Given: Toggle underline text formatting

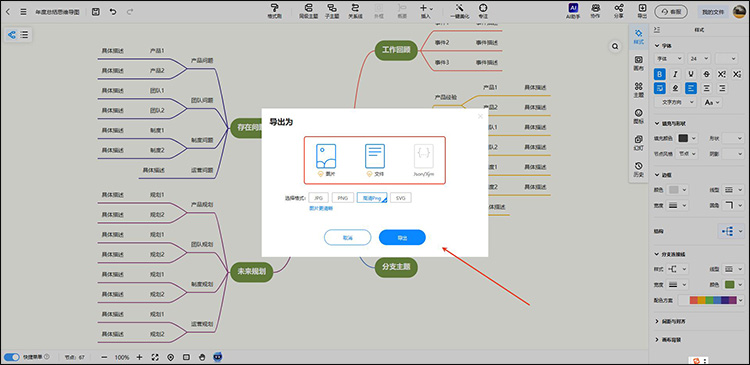Looking at the screenshot, I should pyautogui.click(x=691, y=74).
